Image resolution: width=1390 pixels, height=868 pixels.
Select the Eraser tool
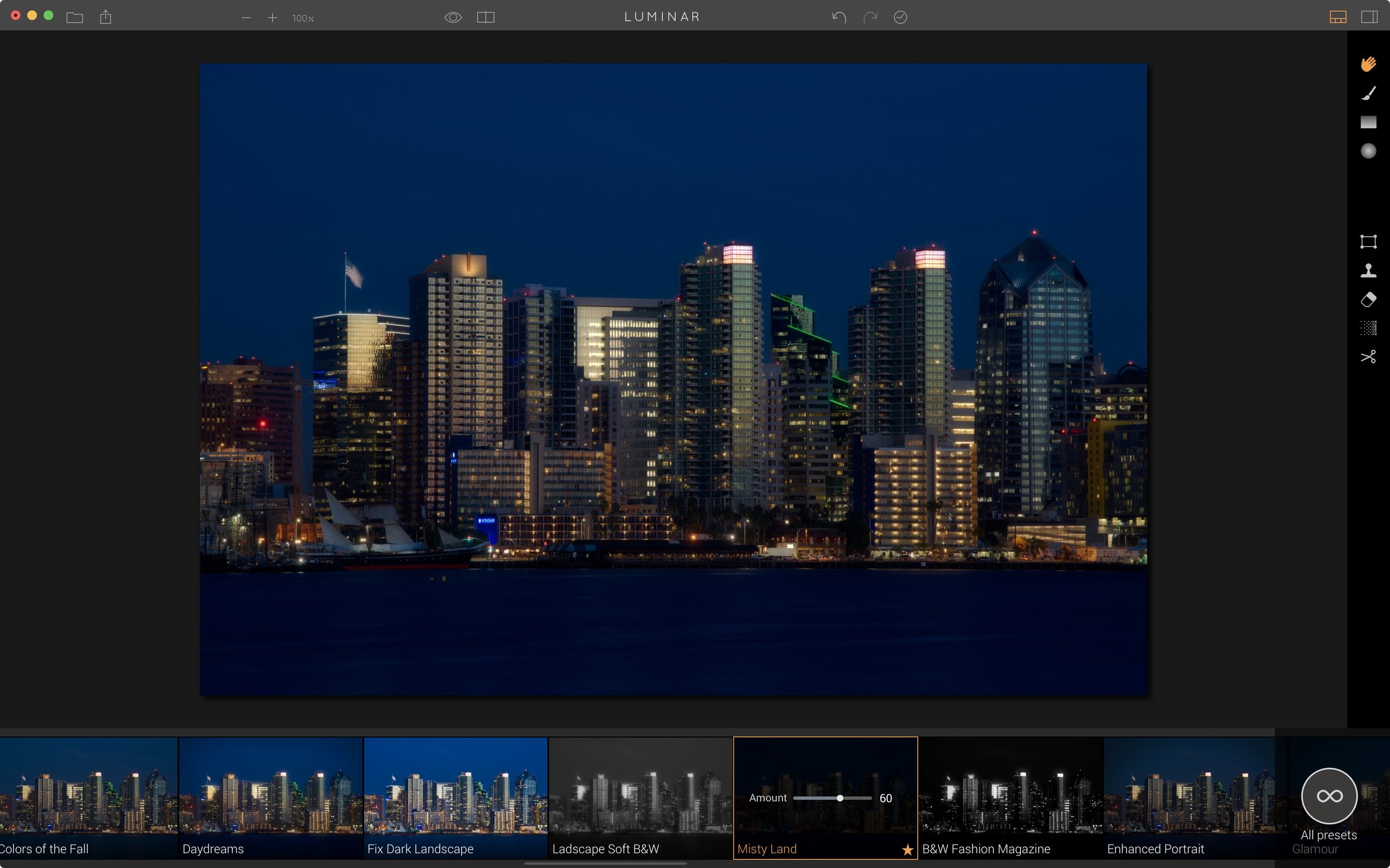coord(1368,300)
